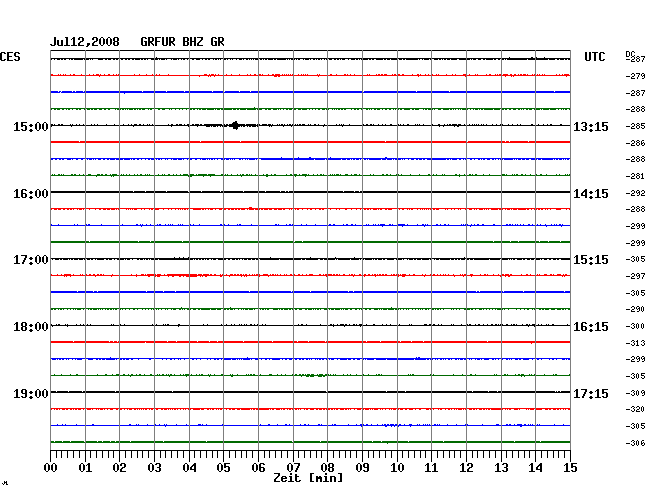Click the seismic spike on the 15:00 trace

(x=235, y=125)
